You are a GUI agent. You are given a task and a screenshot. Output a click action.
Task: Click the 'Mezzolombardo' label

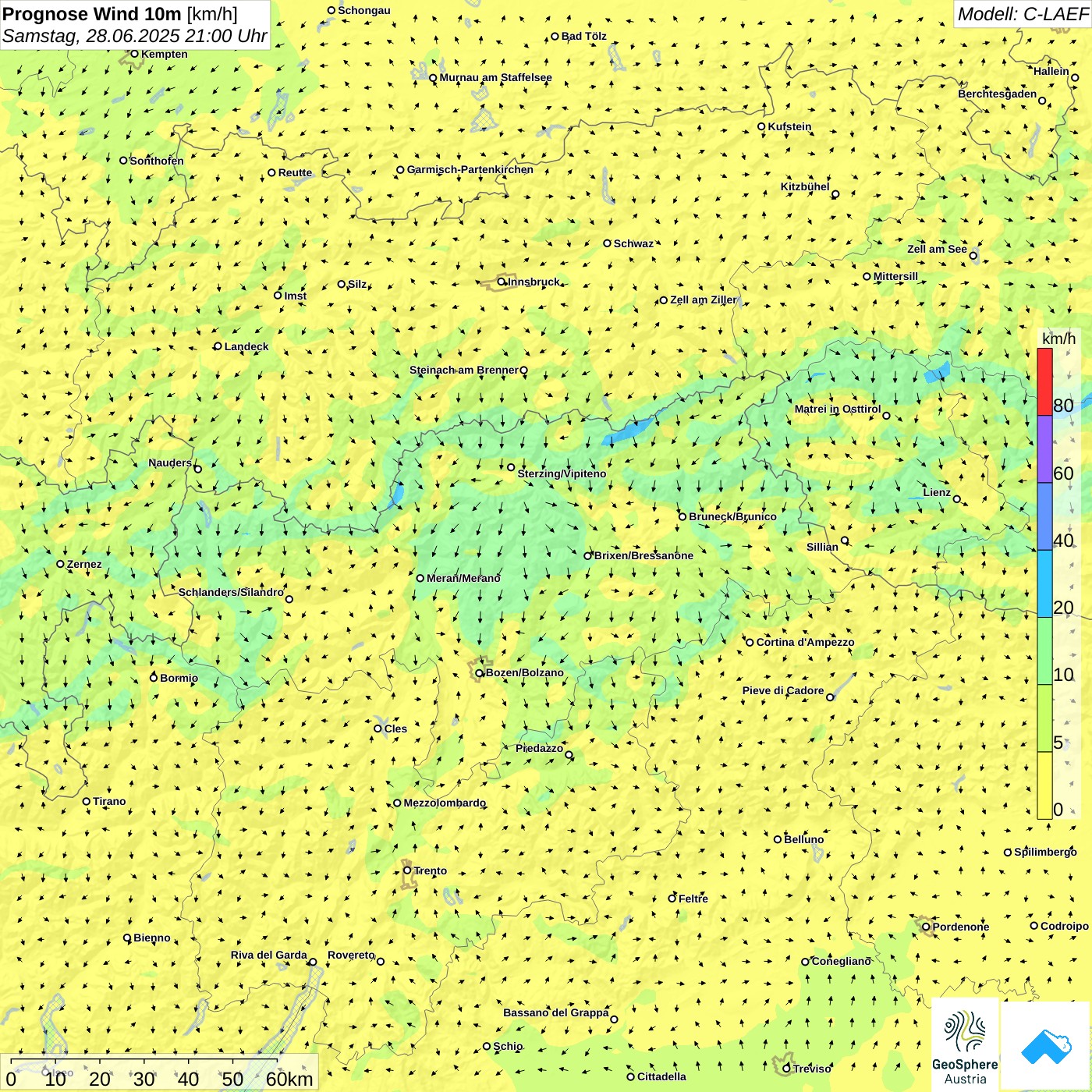click(x=445, y=803)
